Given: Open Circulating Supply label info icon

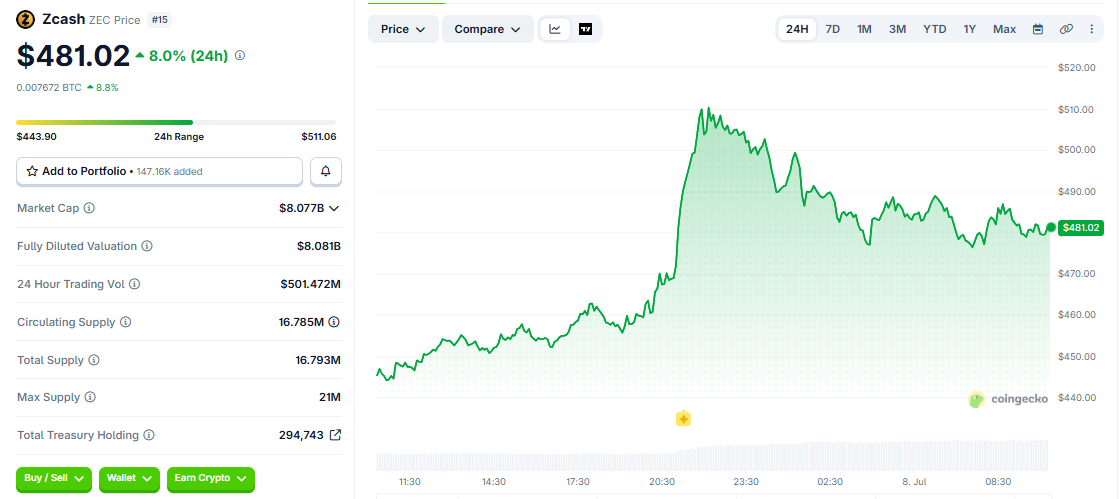Looking at the screenshot, I should [126, 322].
